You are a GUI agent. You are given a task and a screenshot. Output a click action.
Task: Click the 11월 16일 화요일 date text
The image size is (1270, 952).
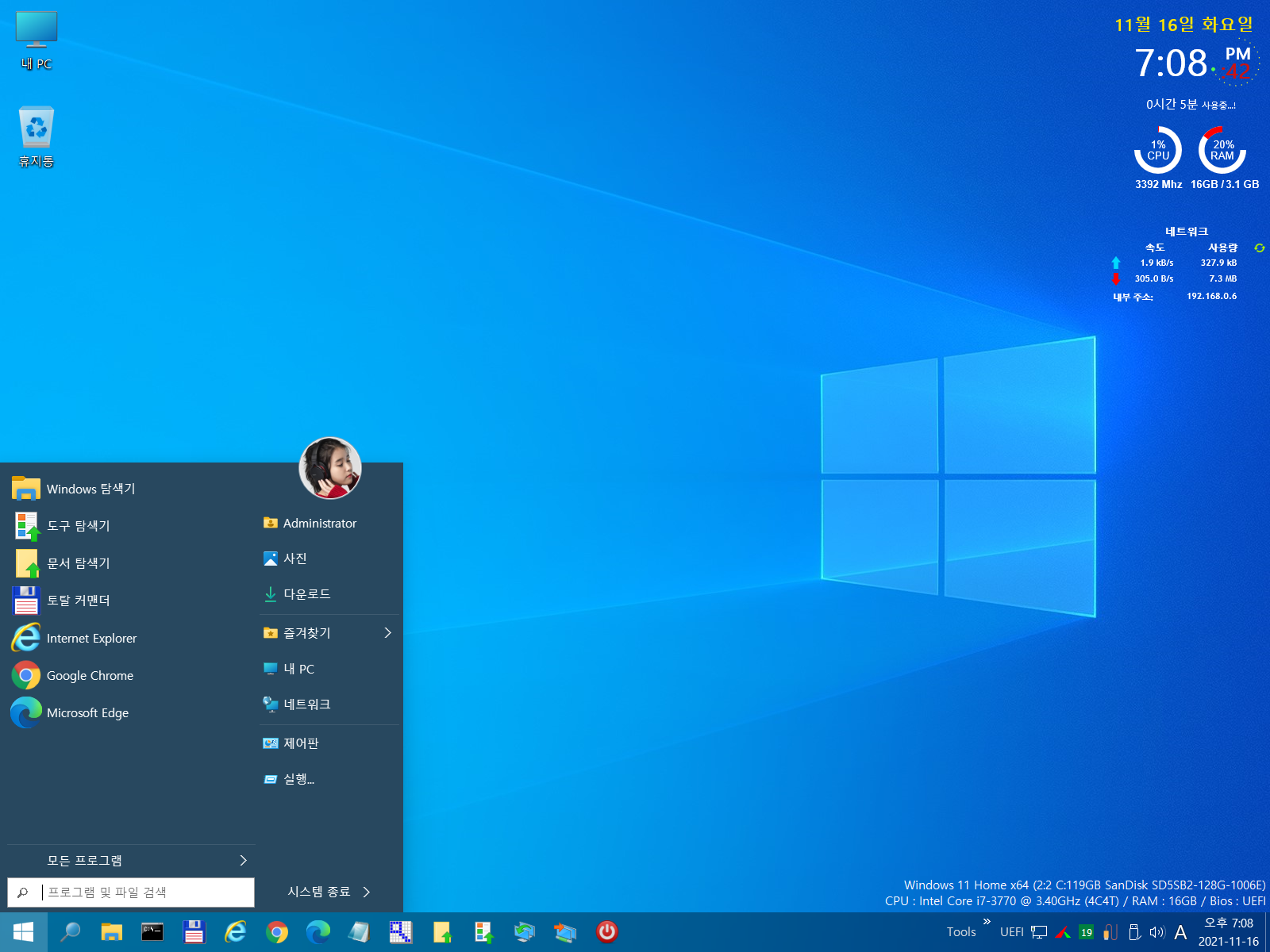tap(1183, 25)
